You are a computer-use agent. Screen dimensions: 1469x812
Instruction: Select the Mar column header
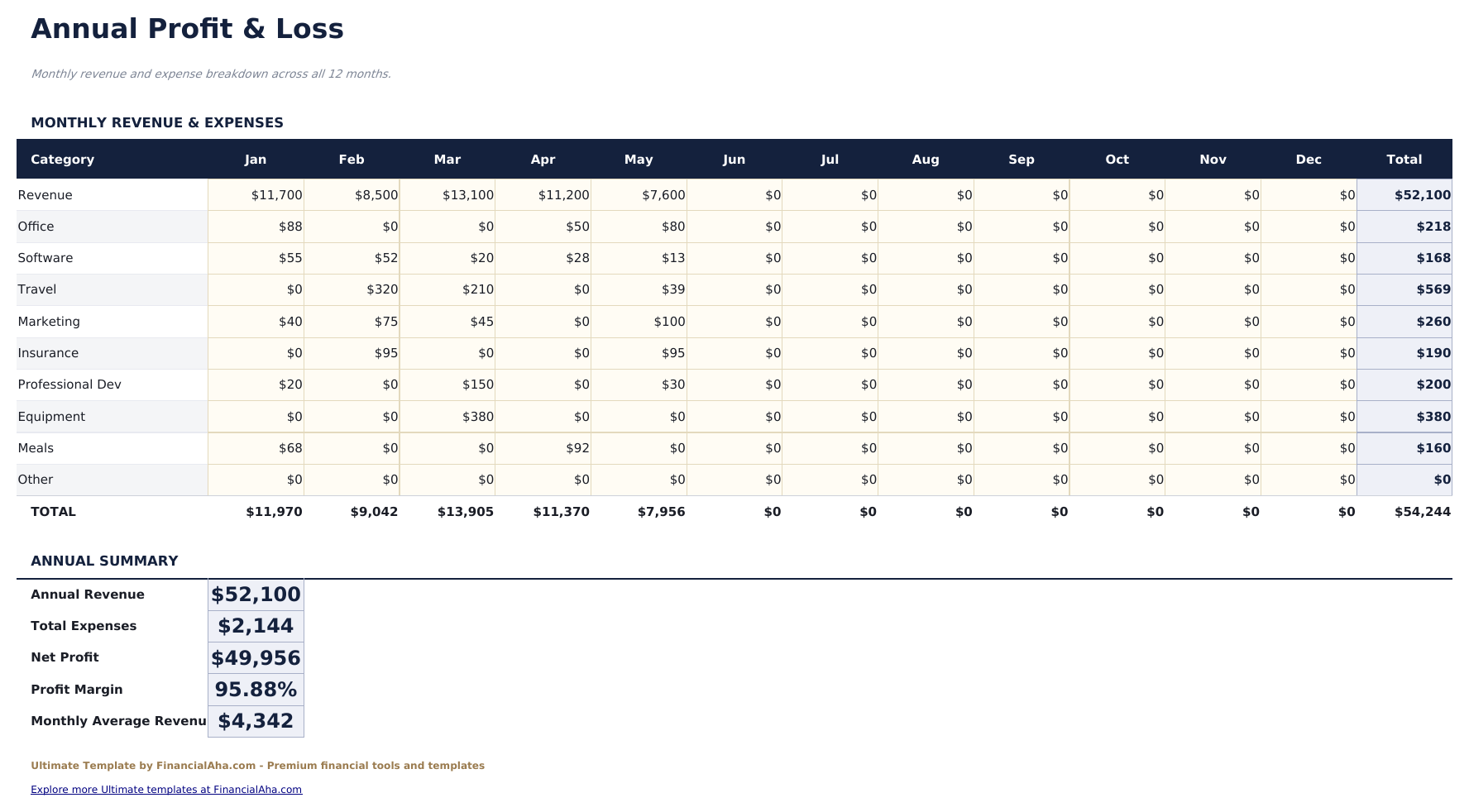click(x=447, y=159)
